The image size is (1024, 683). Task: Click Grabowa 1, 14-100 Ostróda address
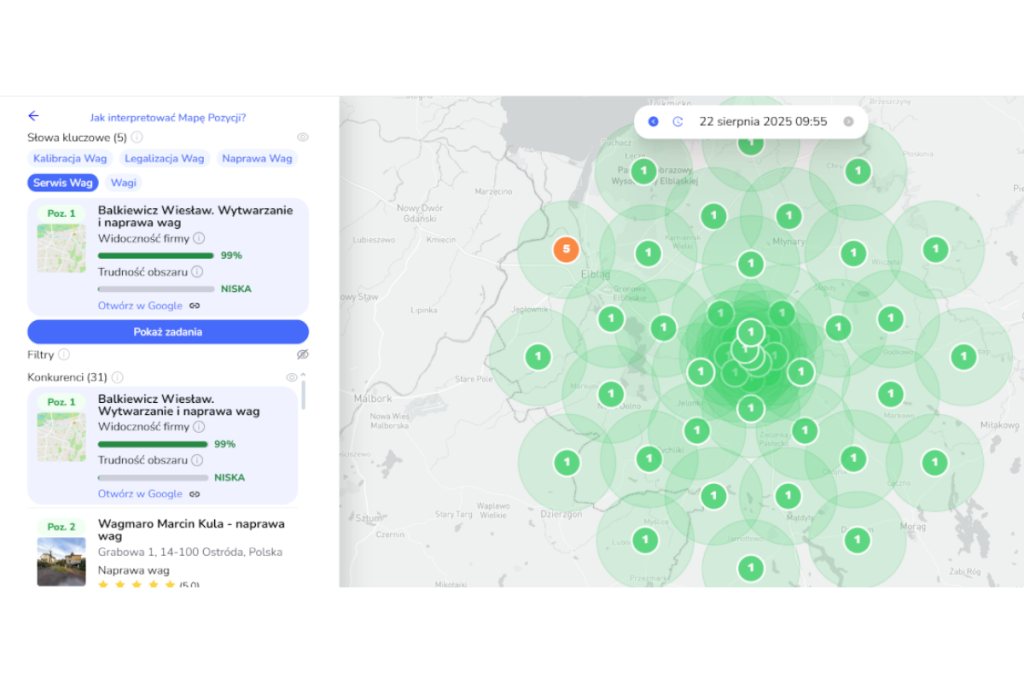point(190,552)
